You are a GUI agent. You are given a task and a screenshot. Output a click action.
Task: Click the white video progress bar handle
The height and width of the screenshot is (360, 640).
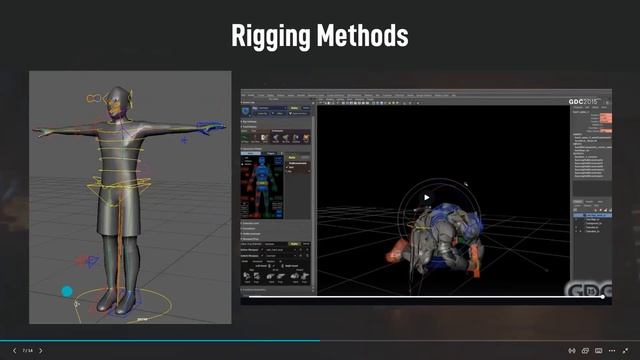[x=602, y=297]
